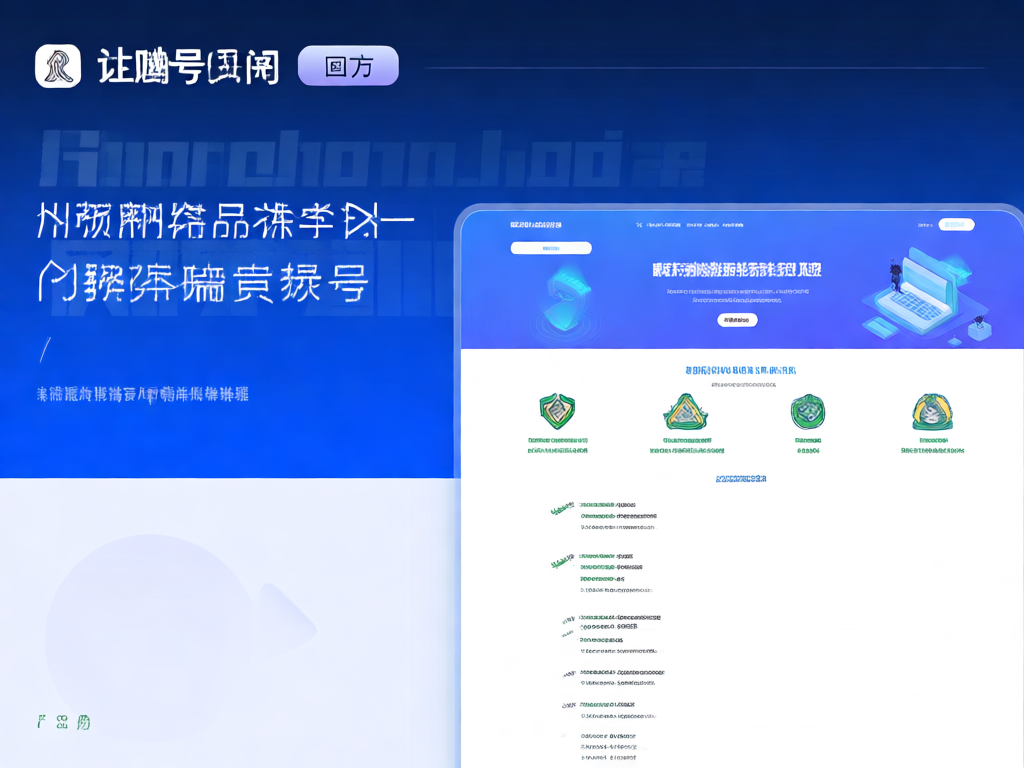Click the green shield feature icon
This screenshot has width=1024, height=768.
557,411
